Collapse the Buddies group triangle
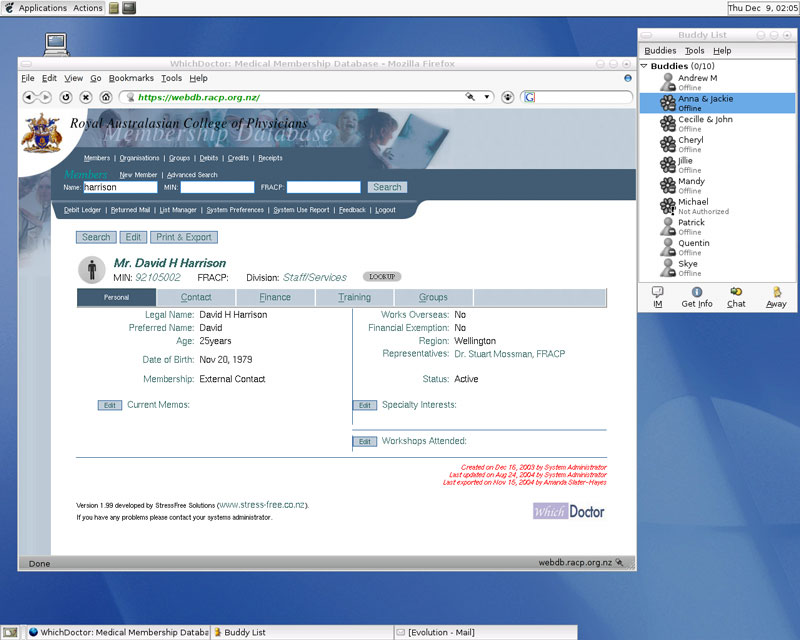Viewport: 800px width, 640px height. point(644,66)
